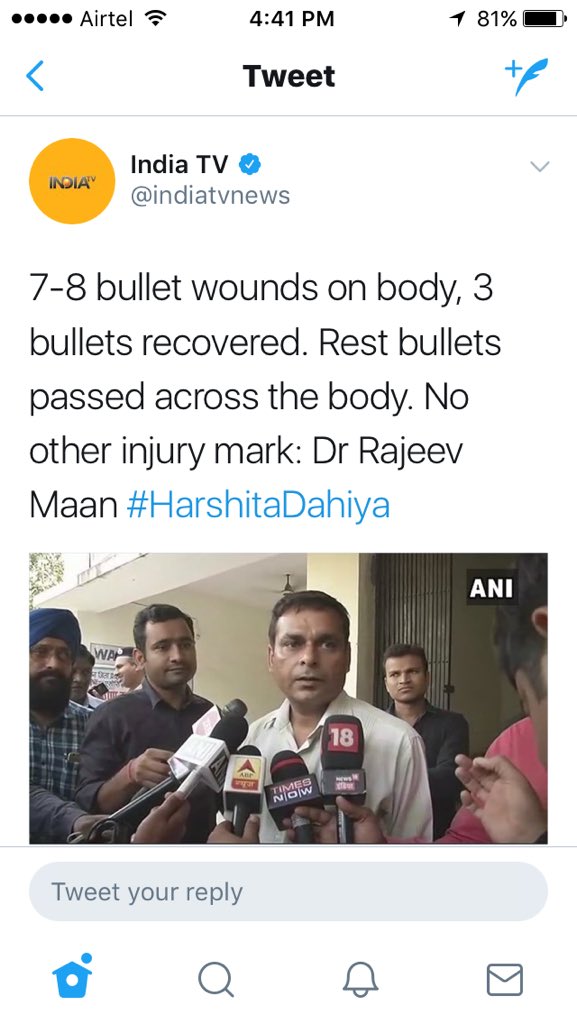This screenshot has height=1024, width=577.
Task: Tap the Wi-Fi icon in status bar
Action: 154,19
